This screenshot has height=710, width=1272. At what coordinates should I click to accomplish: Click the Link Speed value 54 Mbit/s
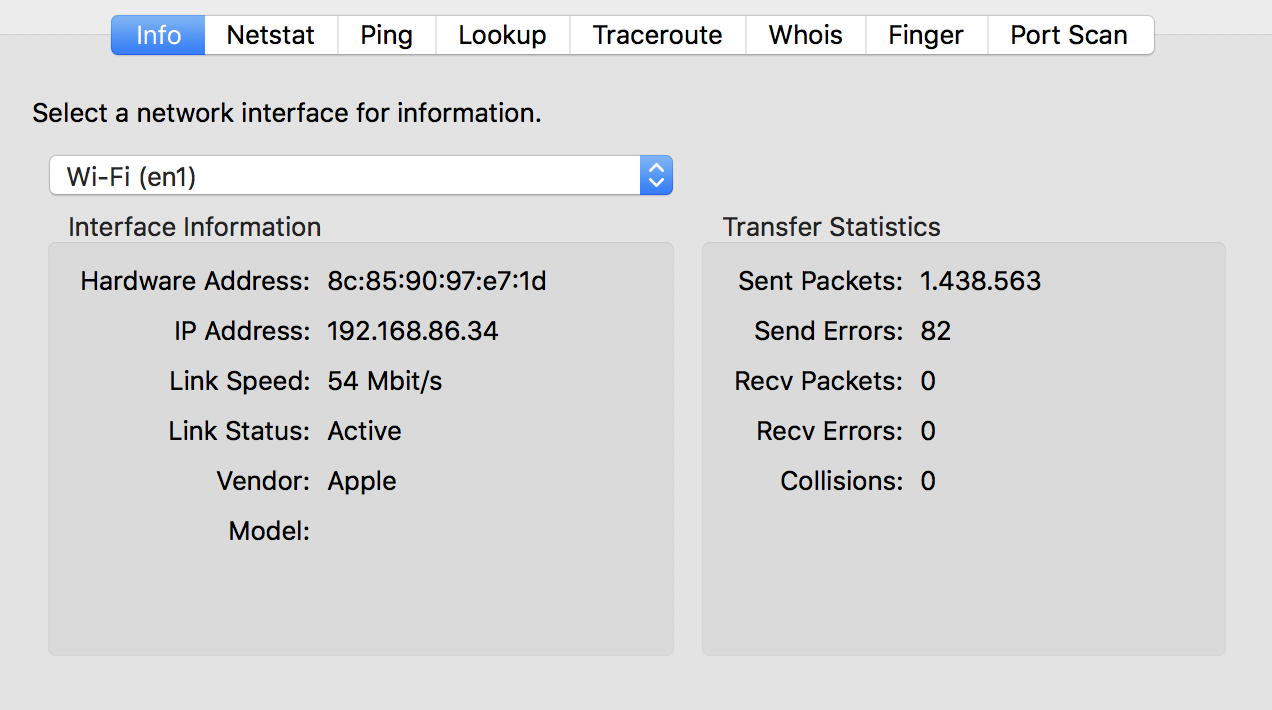tap(384, 381)
